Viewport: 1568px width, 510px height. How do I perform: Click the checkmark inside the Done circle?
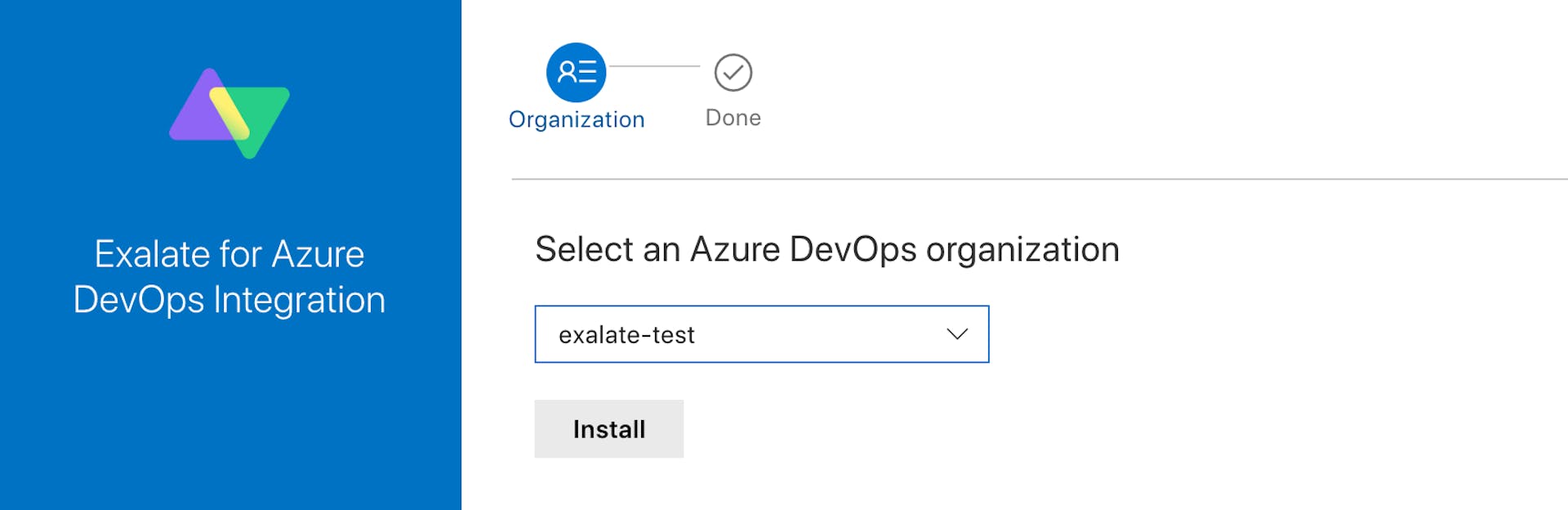(733, 72)
